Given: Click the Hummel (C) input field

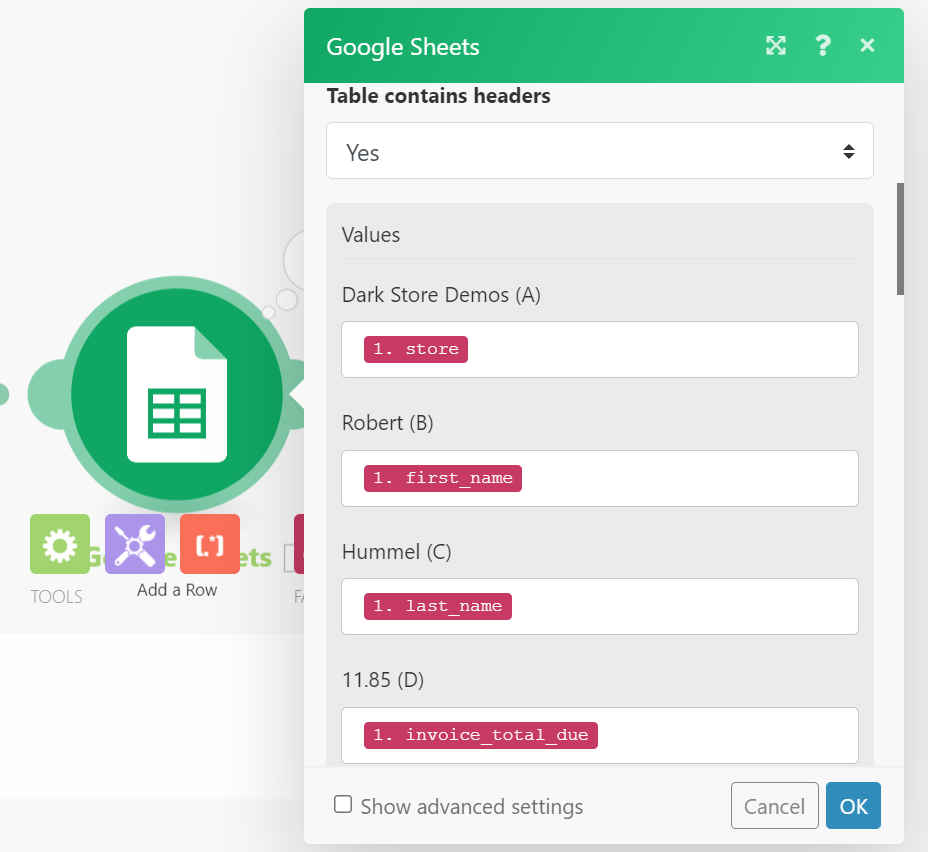Looking at the screenshot, I should 600,606.
